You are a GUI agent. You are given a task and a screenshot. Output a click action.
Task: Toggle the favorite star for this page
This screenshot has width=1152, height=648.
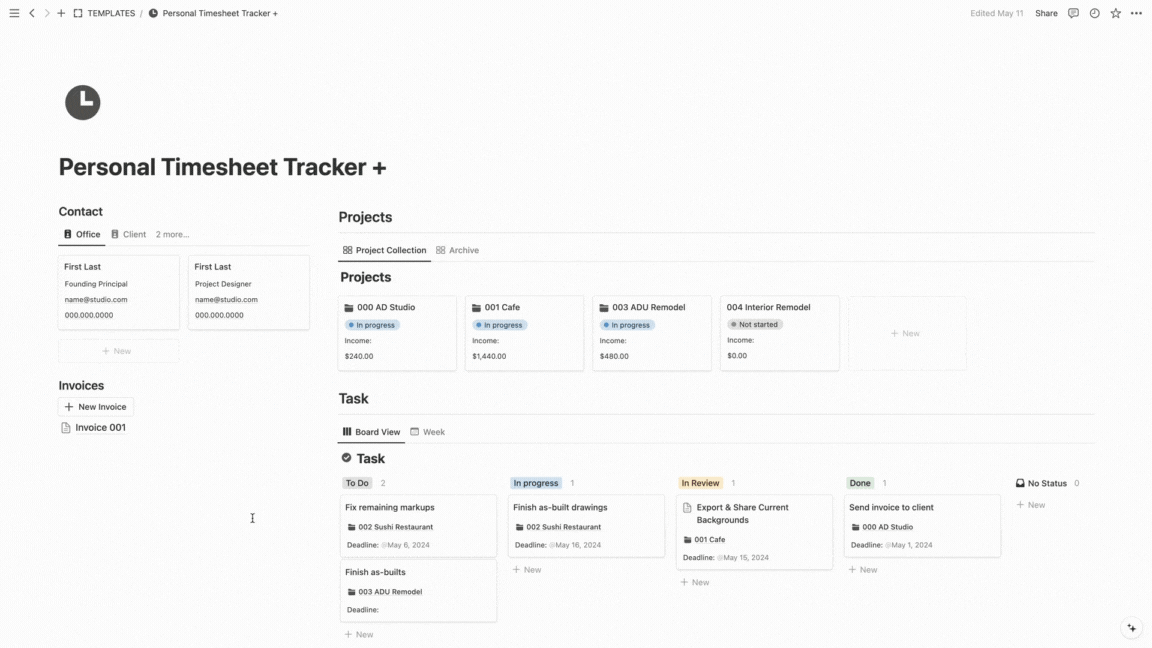point(1115,13)
